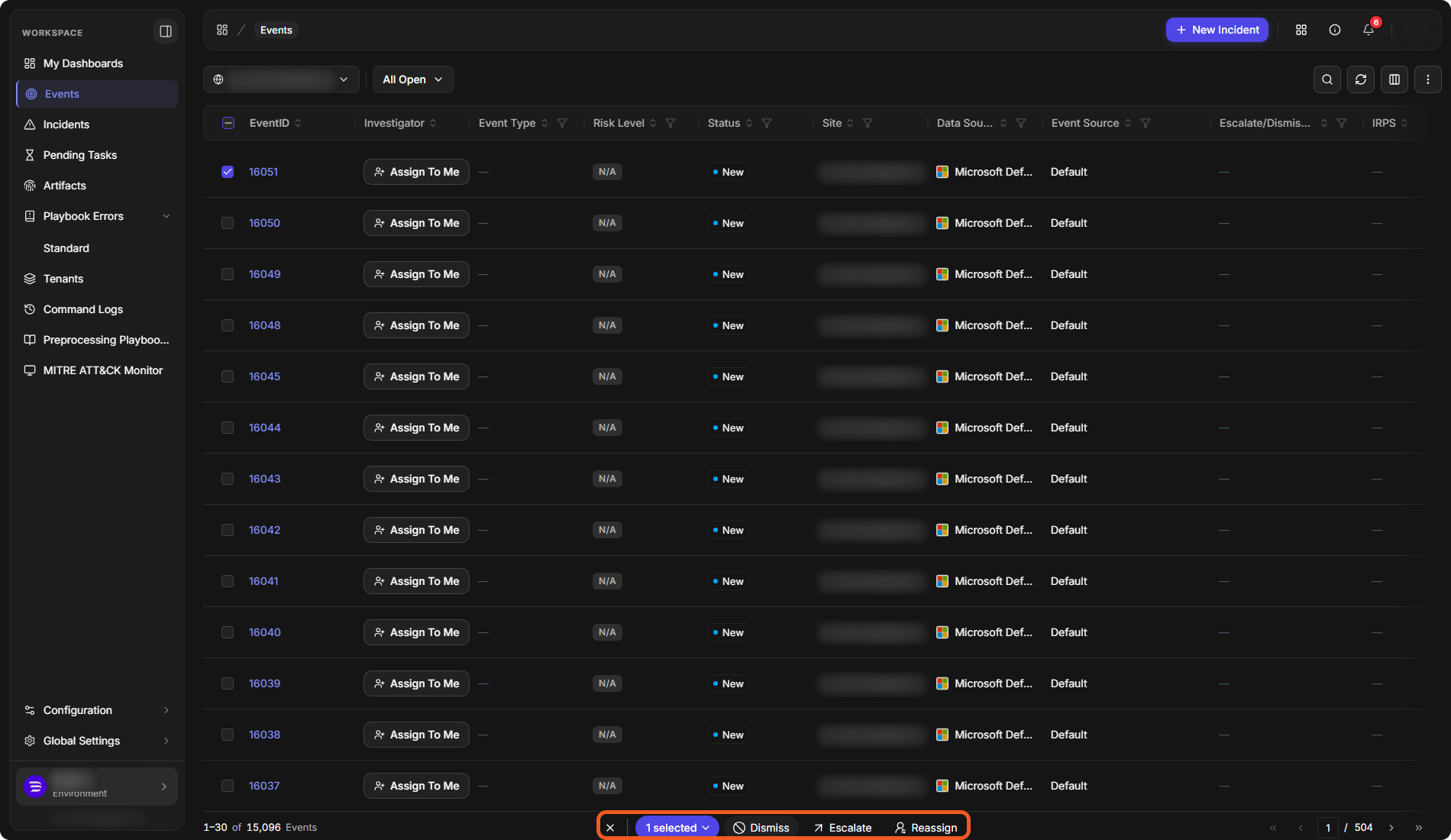The height and width of the screenshot is (840, 1451).
Task: Select the checkbox for event 16048
Action: [x=228, y=325]
